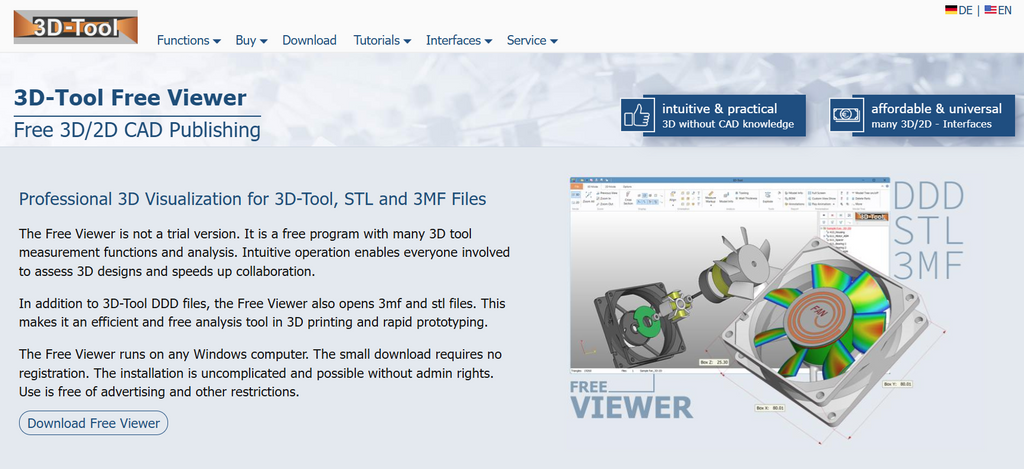
Task: Open the Service dropdown menu
Action: (532, 40)
